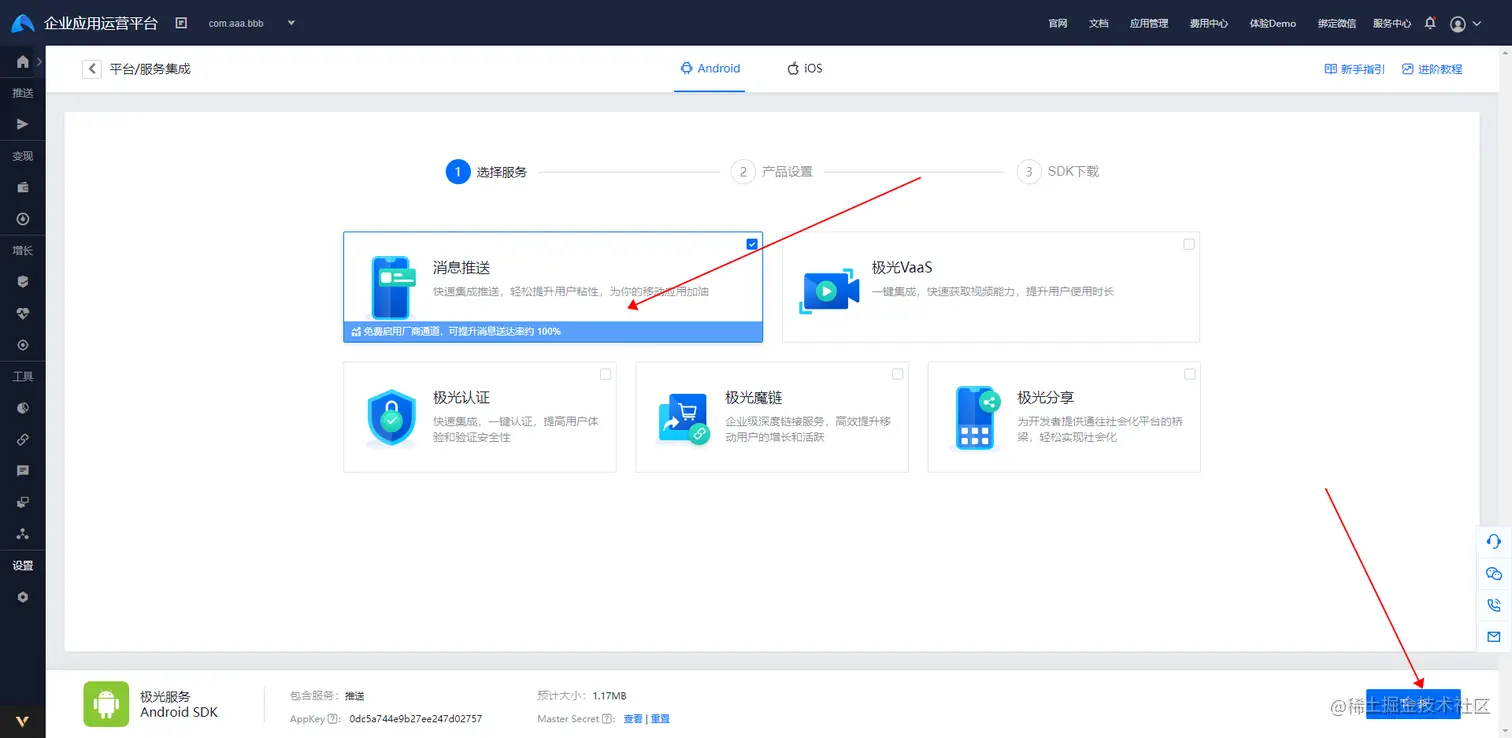Click the yellow V logo at sidebar bottom

click(x=22, y=721)
